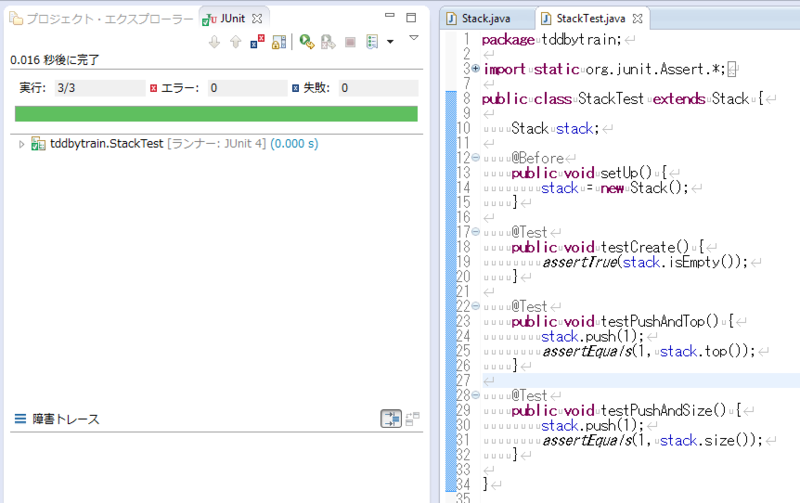Click the 実行 count field showing 3/3
800x503 pixels.
[x=99, y=88]
